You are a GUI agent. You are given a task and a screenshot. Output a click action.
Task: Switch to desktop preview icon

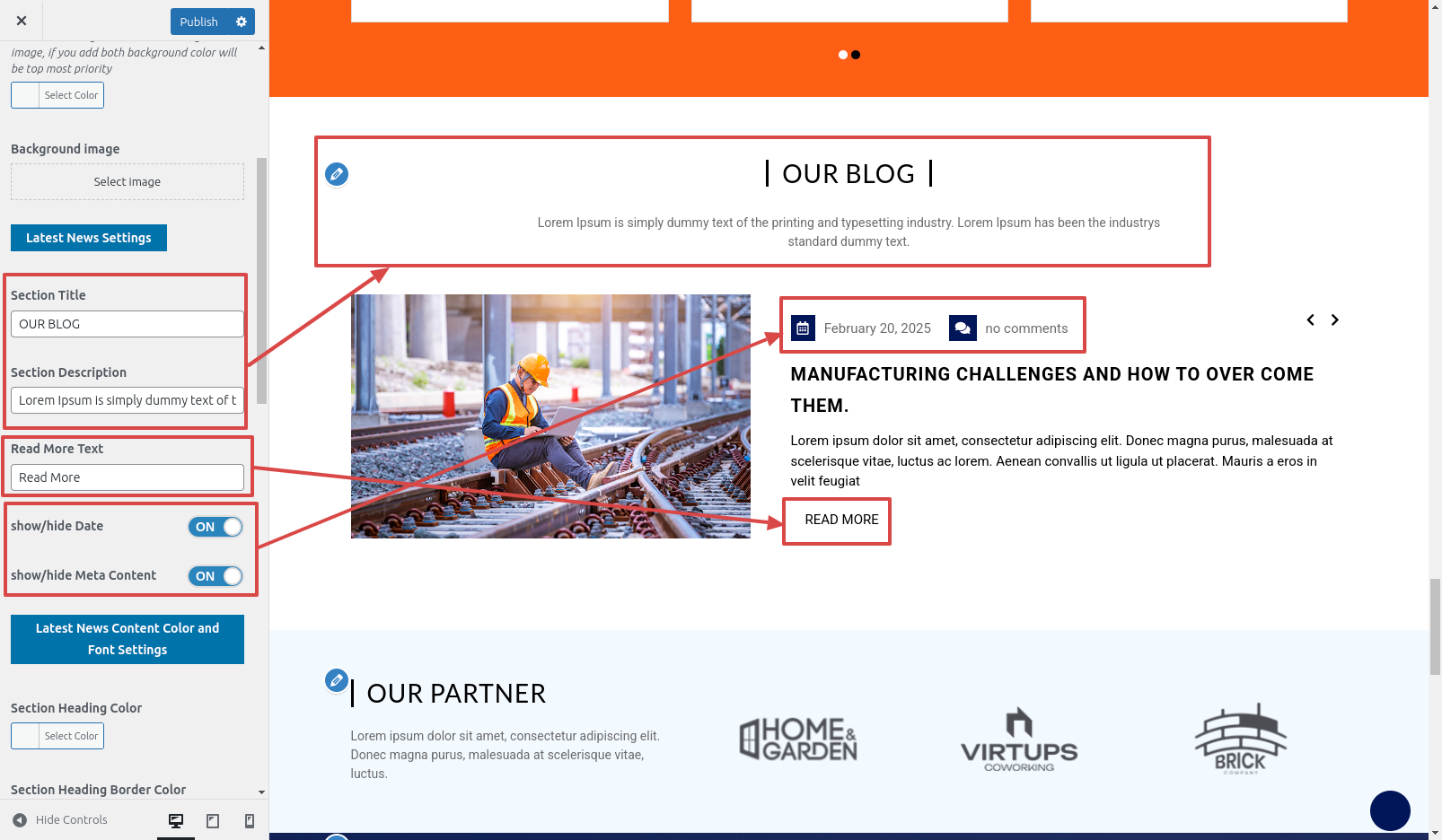point(176,820)
